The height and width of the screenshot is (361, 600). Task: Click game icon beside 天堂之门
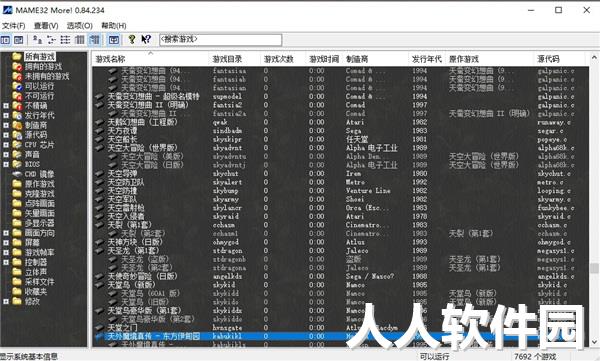tap(99, 328)
